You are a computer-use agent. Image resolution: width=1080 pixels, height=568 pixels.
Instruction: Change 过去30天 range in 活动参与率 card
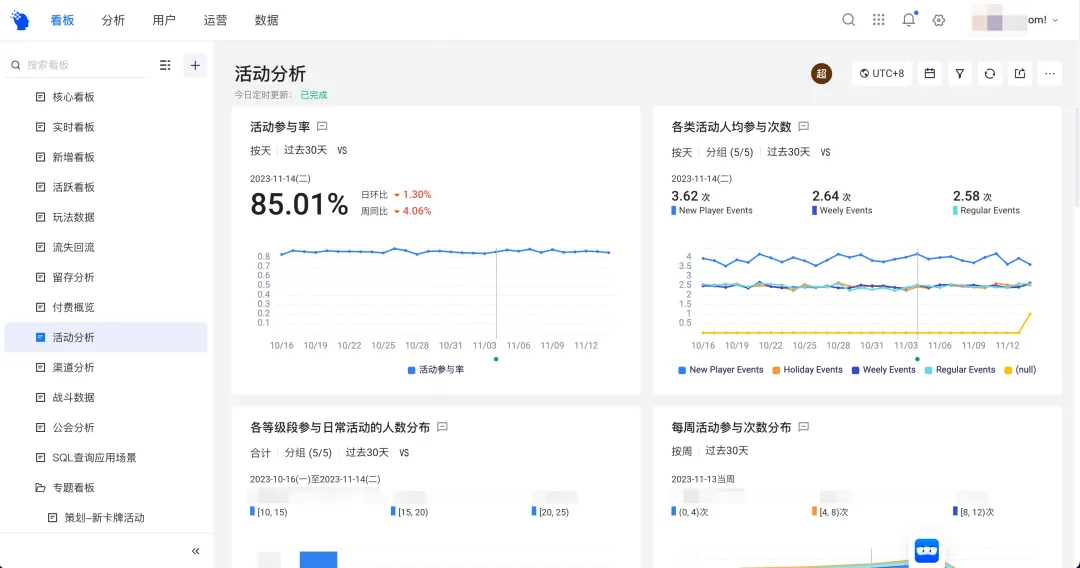pyautogui.click(x=305, y=150)
